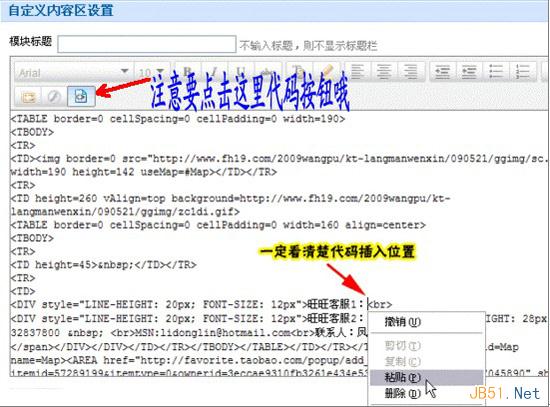Open the font size 10 dropdown

coord(152,73)
